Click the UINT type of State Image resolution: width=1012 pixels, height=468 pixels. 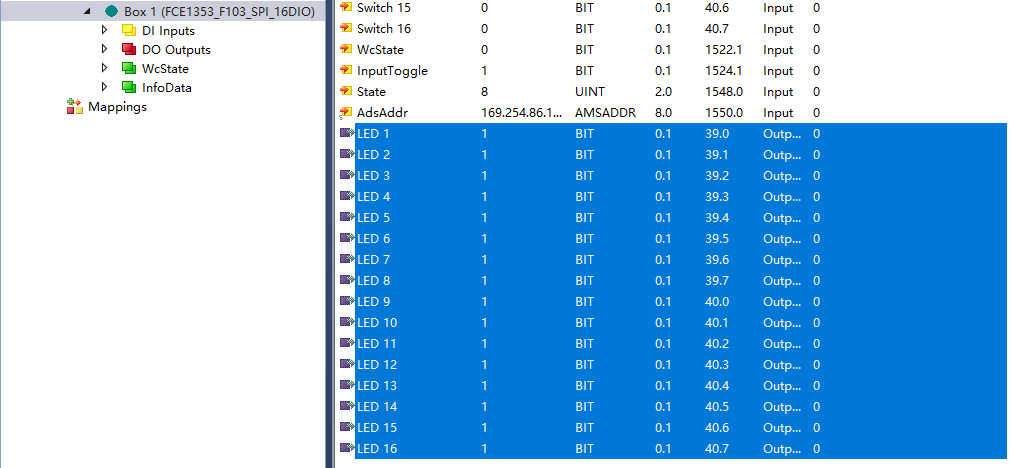[x=590, y=92]
